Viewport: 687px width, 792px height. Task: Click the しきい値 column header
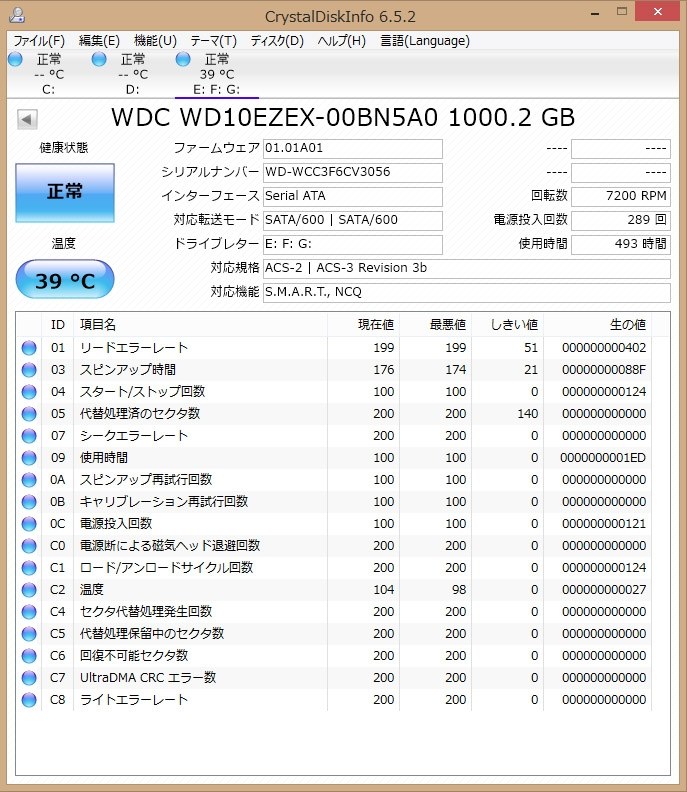coord(508,325)
